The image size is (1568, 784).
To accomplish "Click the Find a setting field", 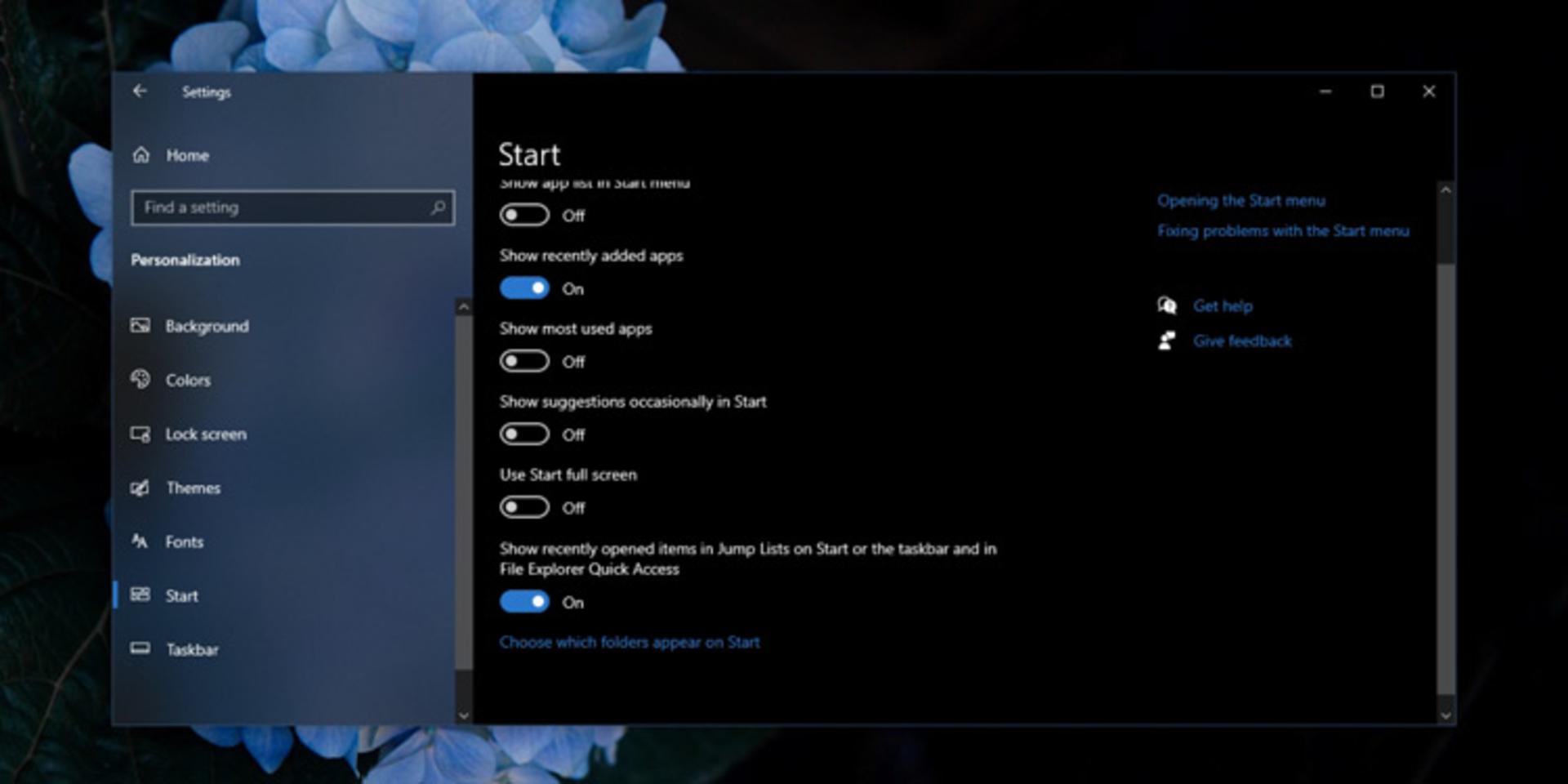I will tap(292, 207).
